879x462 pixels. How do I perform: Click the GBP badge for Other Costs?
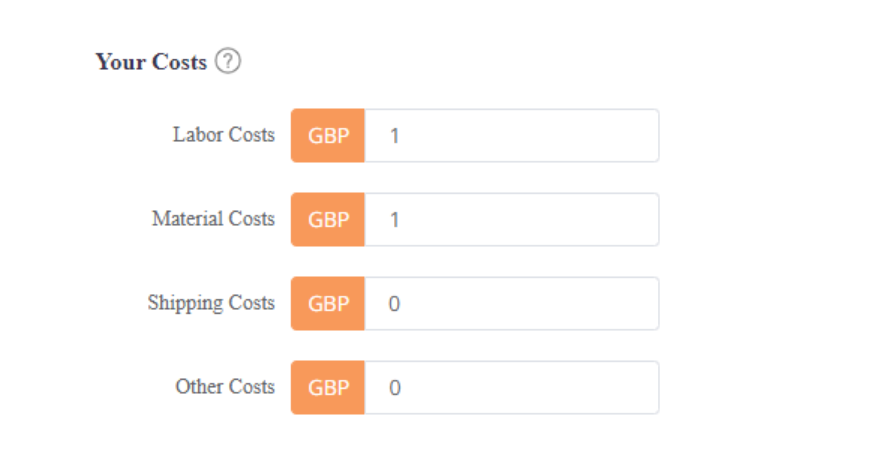(x=328, y=387)
